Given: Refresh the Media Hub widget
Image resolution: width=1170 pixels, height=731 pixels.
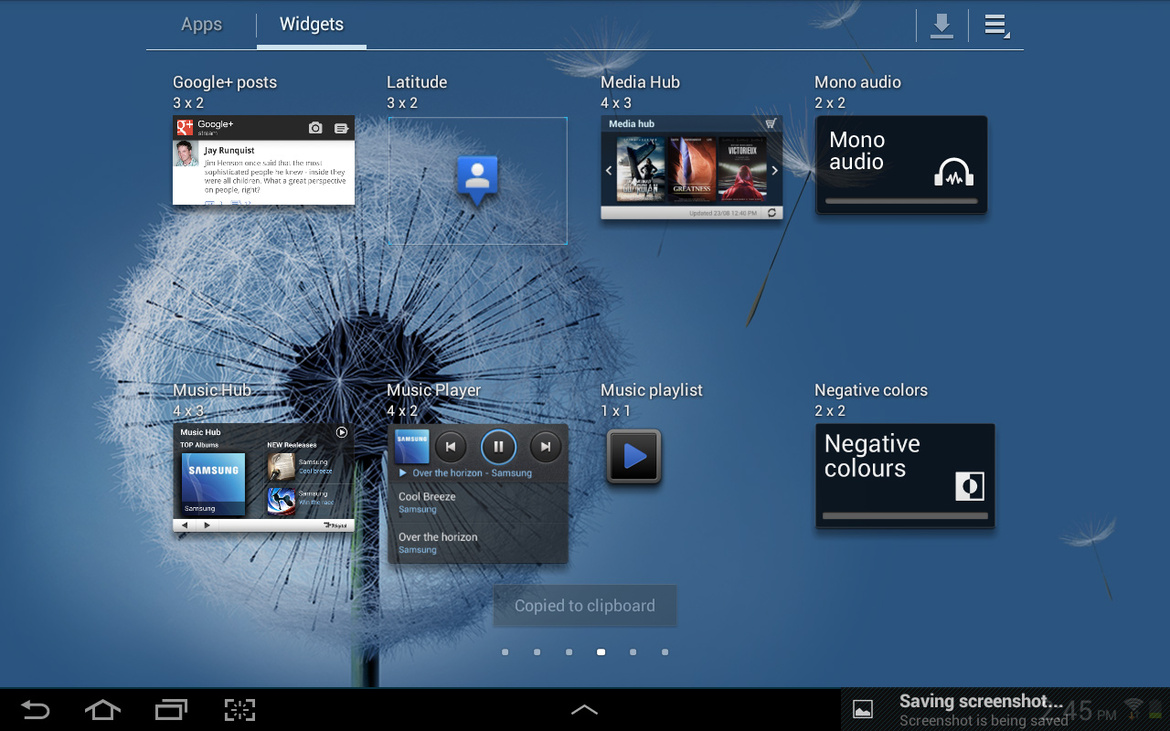Looking at the screenshot, I should (772, 213).
